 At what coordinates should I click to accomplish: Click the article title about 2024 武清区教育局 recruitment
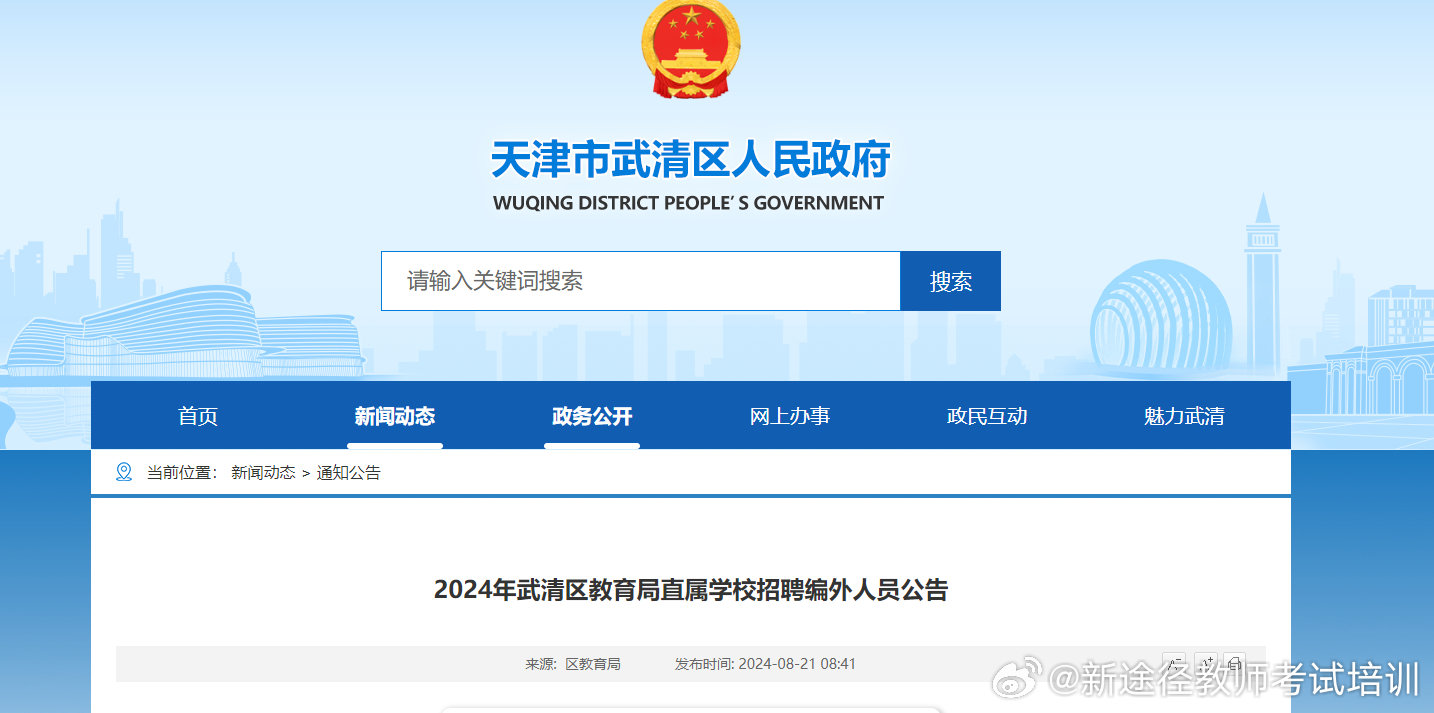click(x=690, y=589)
